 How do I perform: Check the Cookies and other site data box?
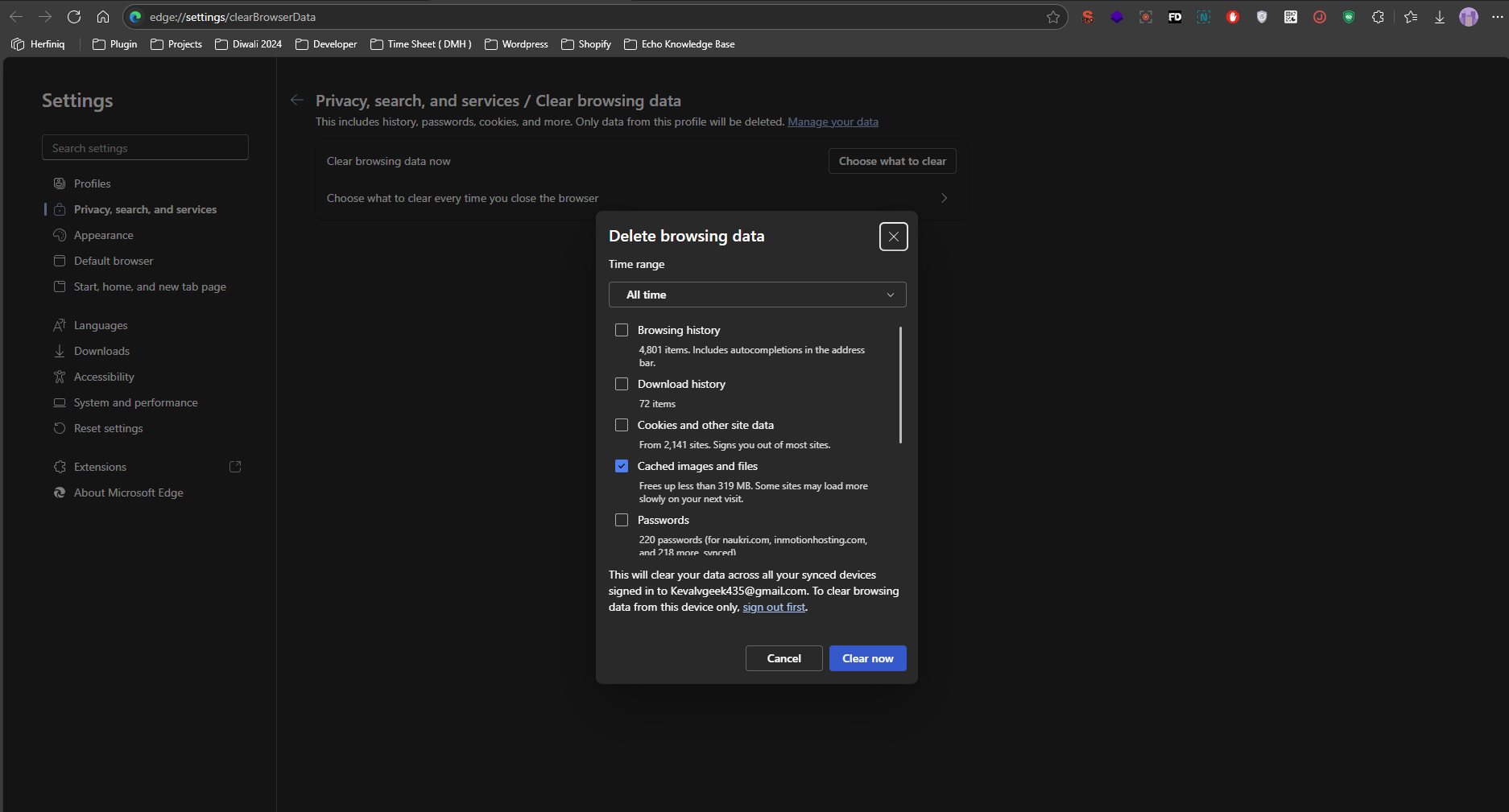click(x=622, y=425)
